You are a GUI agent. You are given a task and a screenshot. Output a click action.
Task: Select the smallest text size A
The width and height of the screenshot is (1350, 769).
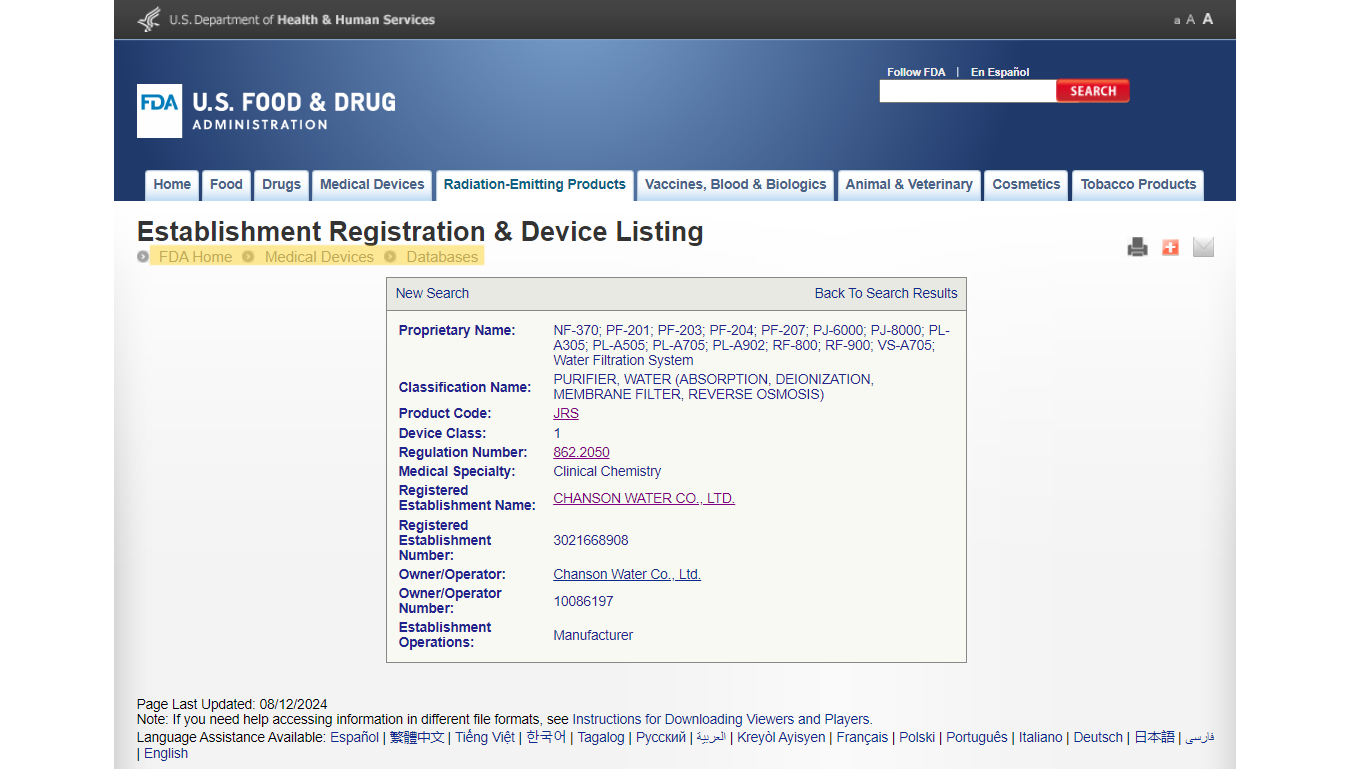pos(1177,20)
